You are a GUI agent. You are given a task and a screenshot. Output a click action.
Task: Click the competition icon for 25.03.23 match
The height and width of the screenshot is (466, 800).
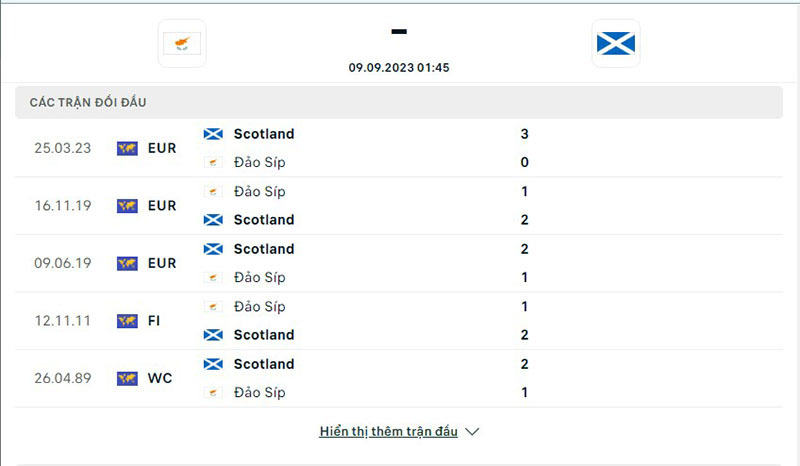pos(127,148)
